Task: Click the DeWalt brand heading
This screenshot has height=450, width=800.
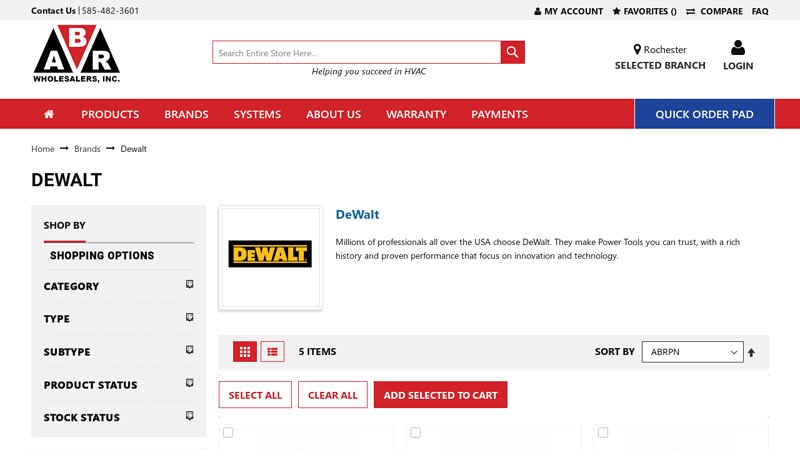Action: (x=357, y=215)
